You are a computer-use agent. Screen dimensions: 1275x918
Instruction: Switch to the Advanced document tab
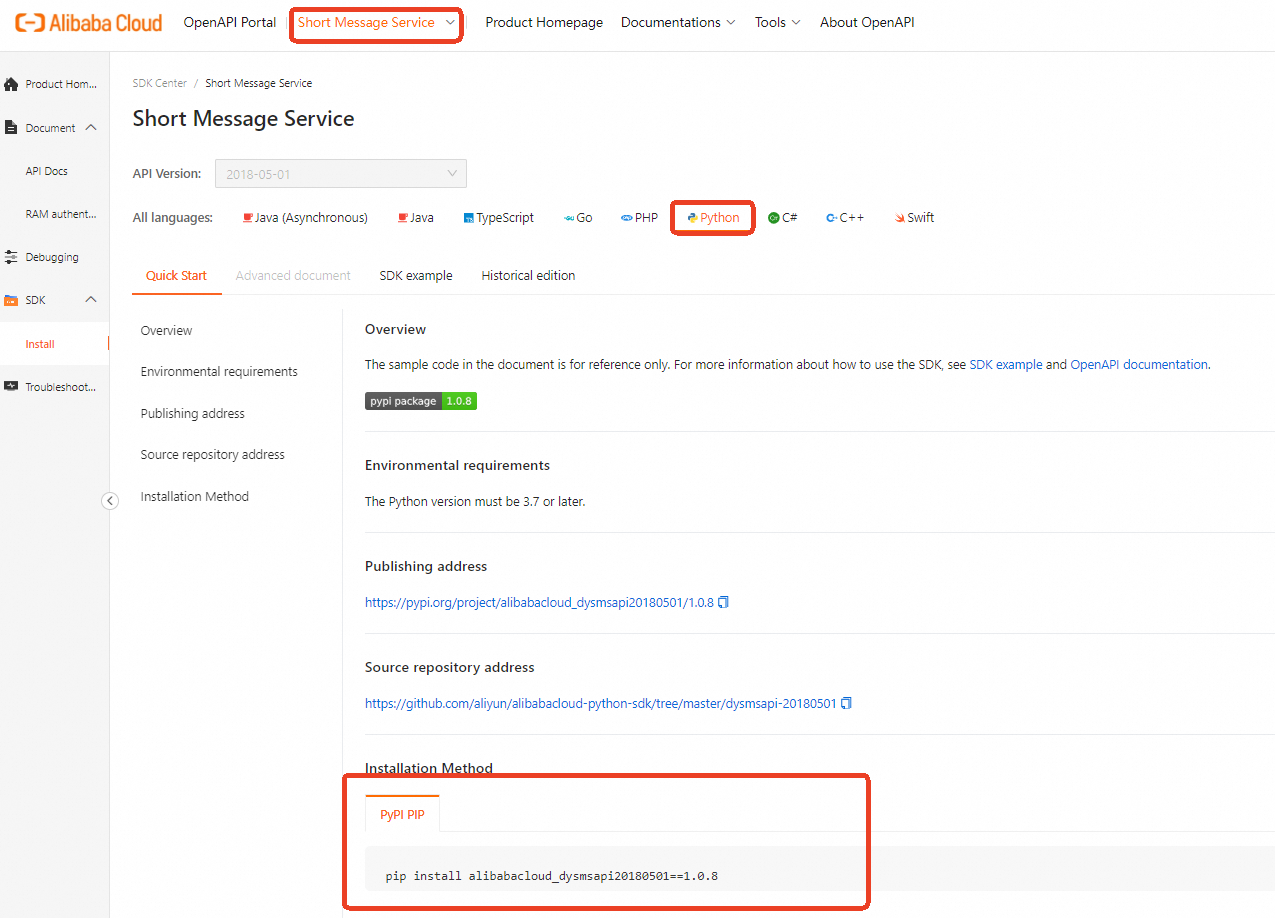coord(293,275)
